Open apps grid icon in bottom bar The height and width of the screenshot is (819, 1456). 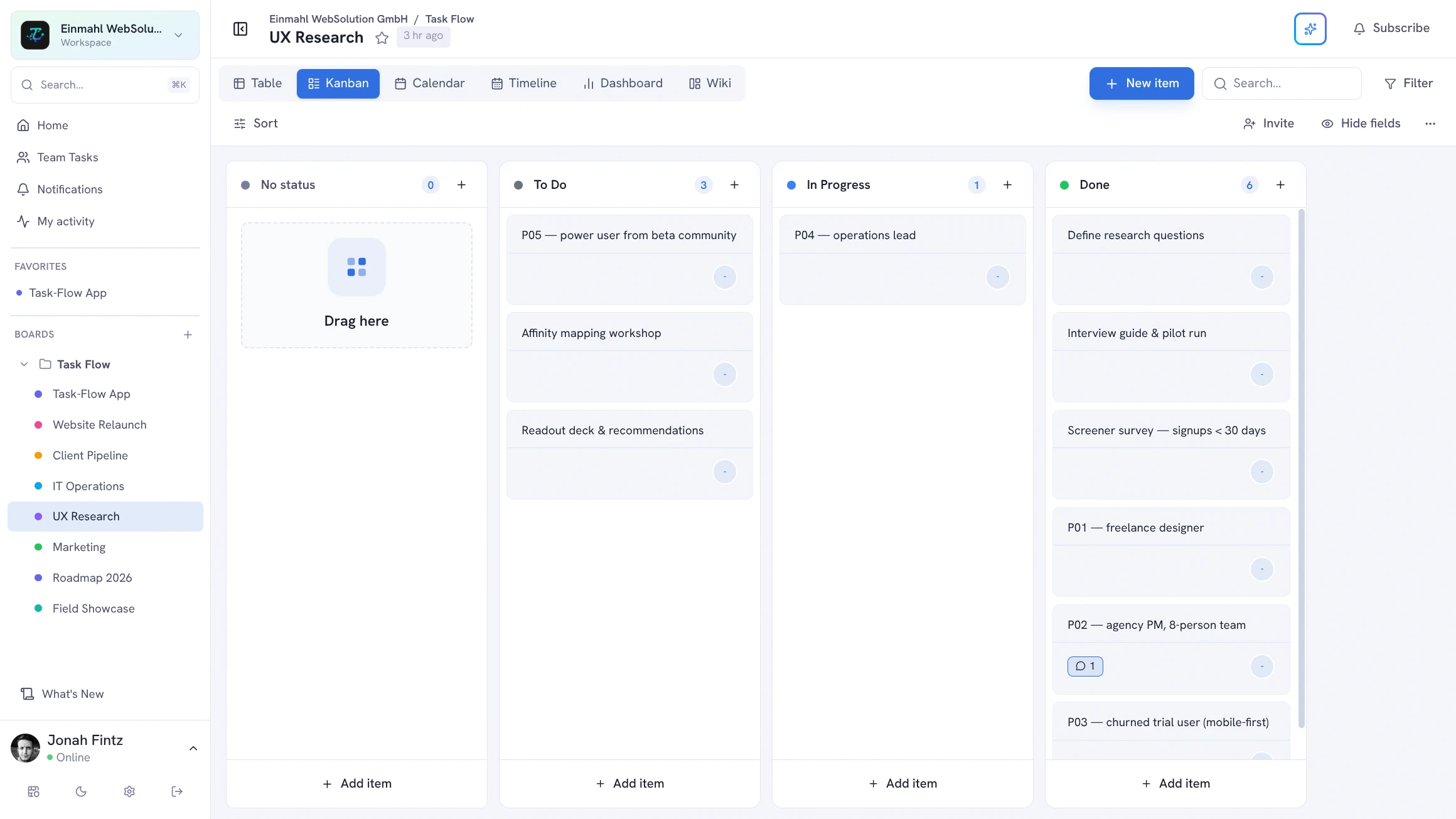coord(34,791)
